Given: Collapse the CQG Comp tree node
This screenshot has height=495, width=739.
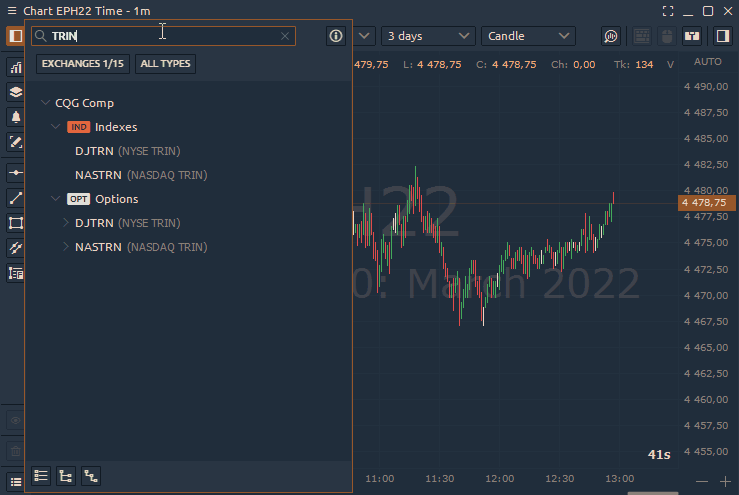Looking at the screenshot, I should 45,103.
